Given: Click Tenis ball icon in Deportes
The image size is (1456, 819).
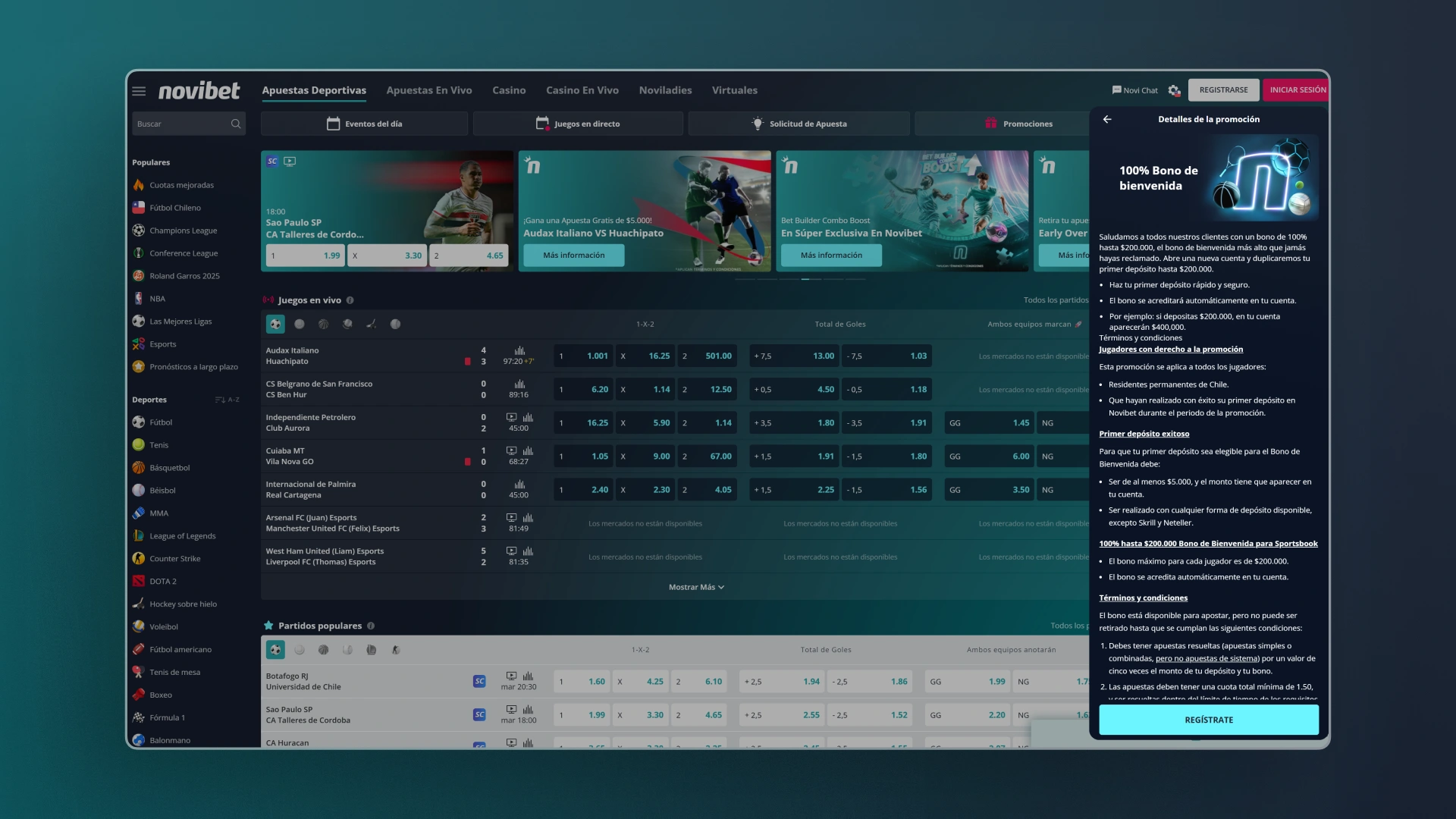Looking at the screenshot, I should point(138,445).
